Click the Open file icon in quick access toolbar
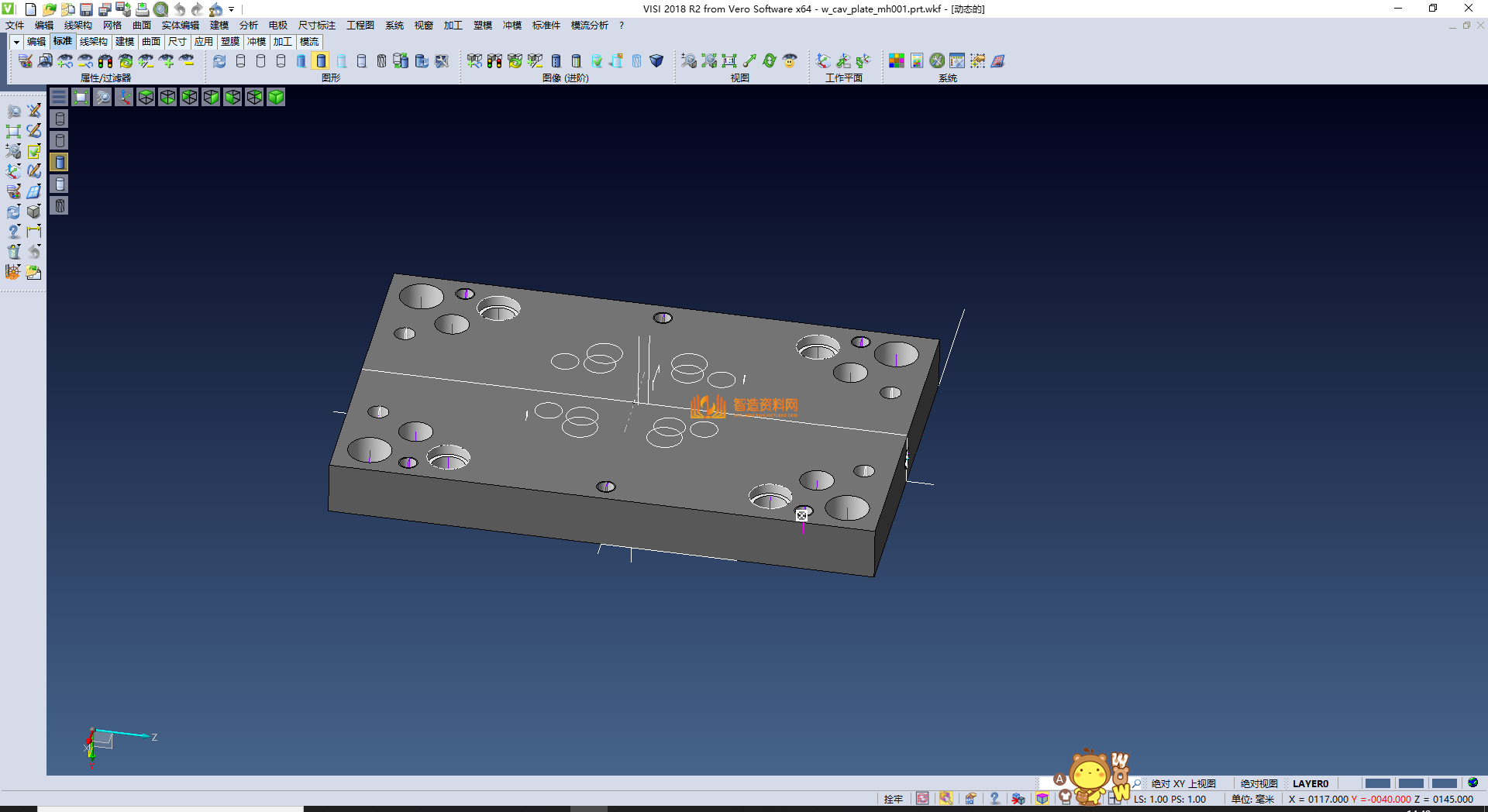Screen dimensions: 1488x812 (49, 9)
